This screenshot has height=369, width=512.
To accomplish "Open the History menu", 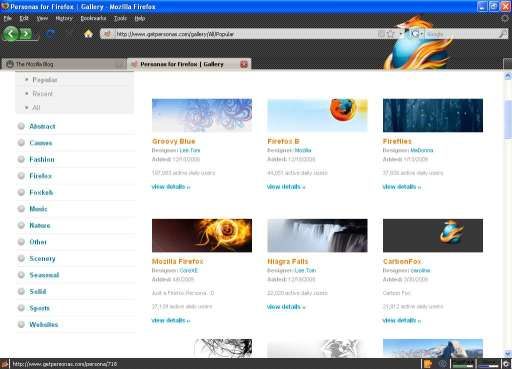I will pos(64,18).
